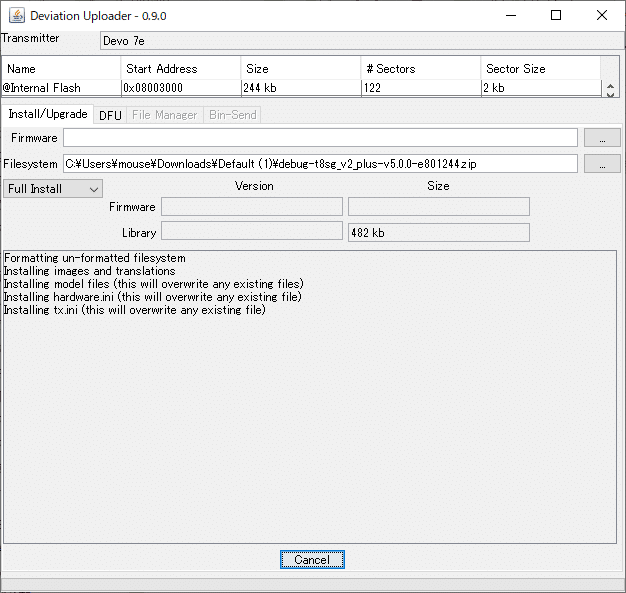Select the 122 sectors cell
The width and height of the screenshot is (626, 593).
click(421, 88)
